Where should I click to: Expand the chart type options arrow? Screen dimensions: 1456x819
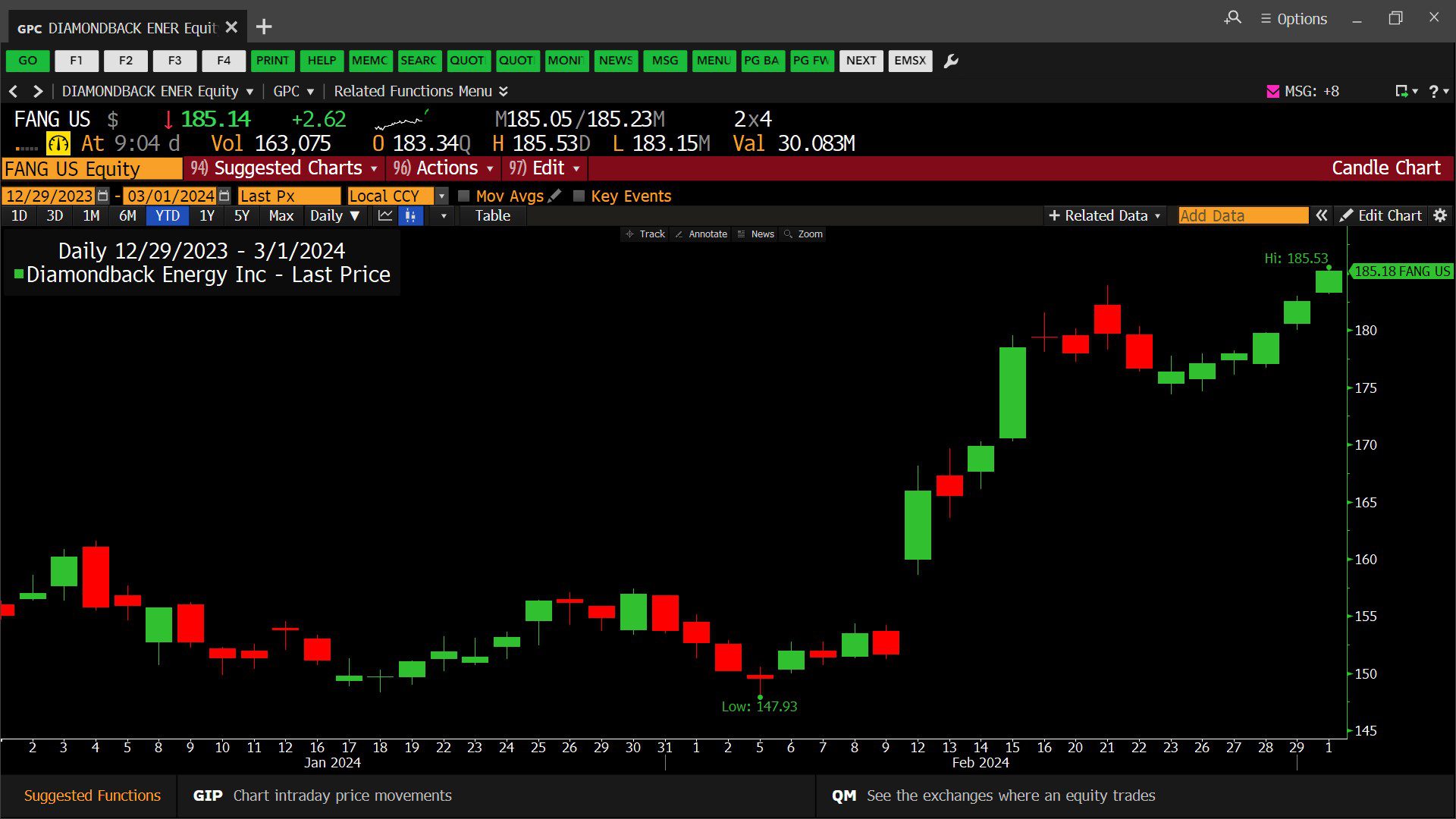[444, 216]
